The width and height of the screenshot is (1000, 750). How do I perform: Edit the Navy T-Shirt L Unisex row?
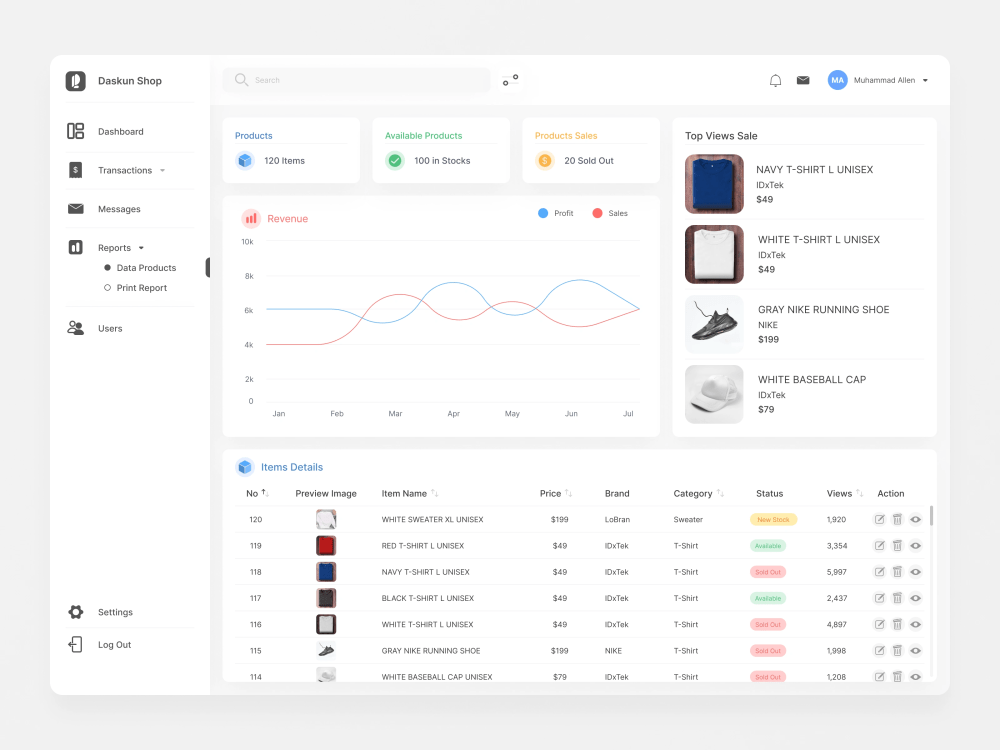tap(879, 572)
